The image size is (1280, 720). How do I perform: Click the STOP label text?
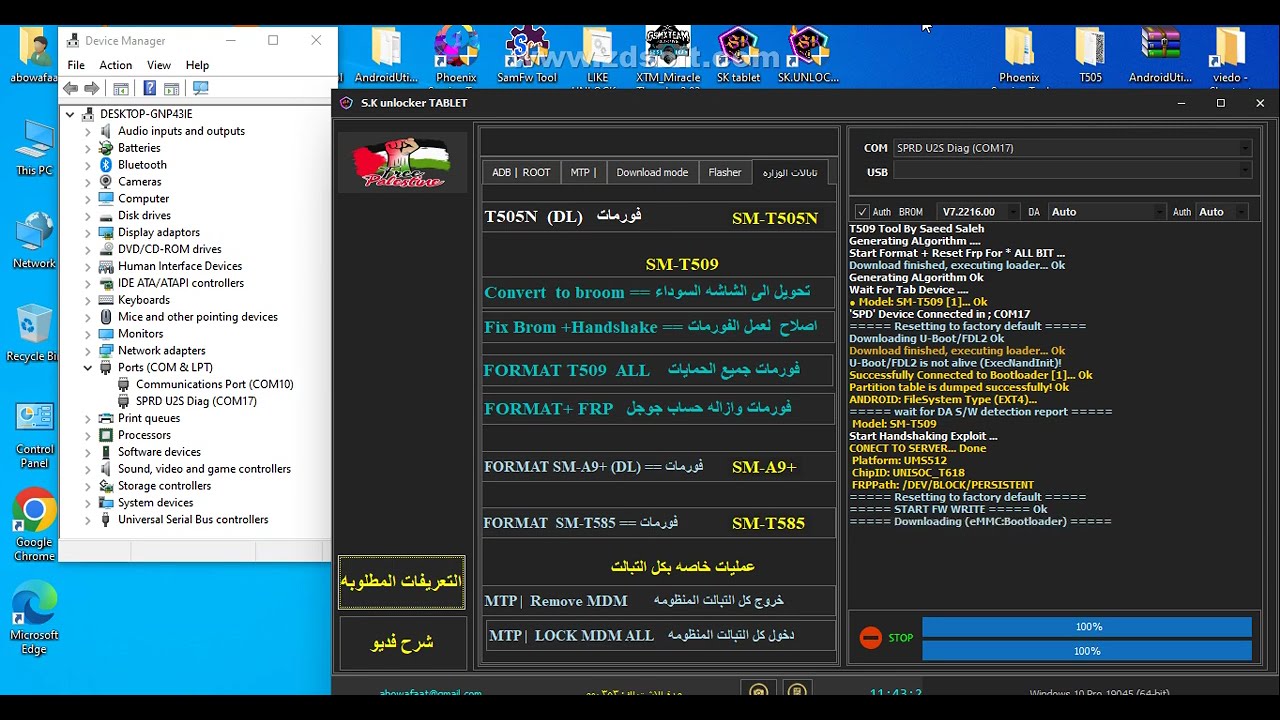click(x=901, y=638)
